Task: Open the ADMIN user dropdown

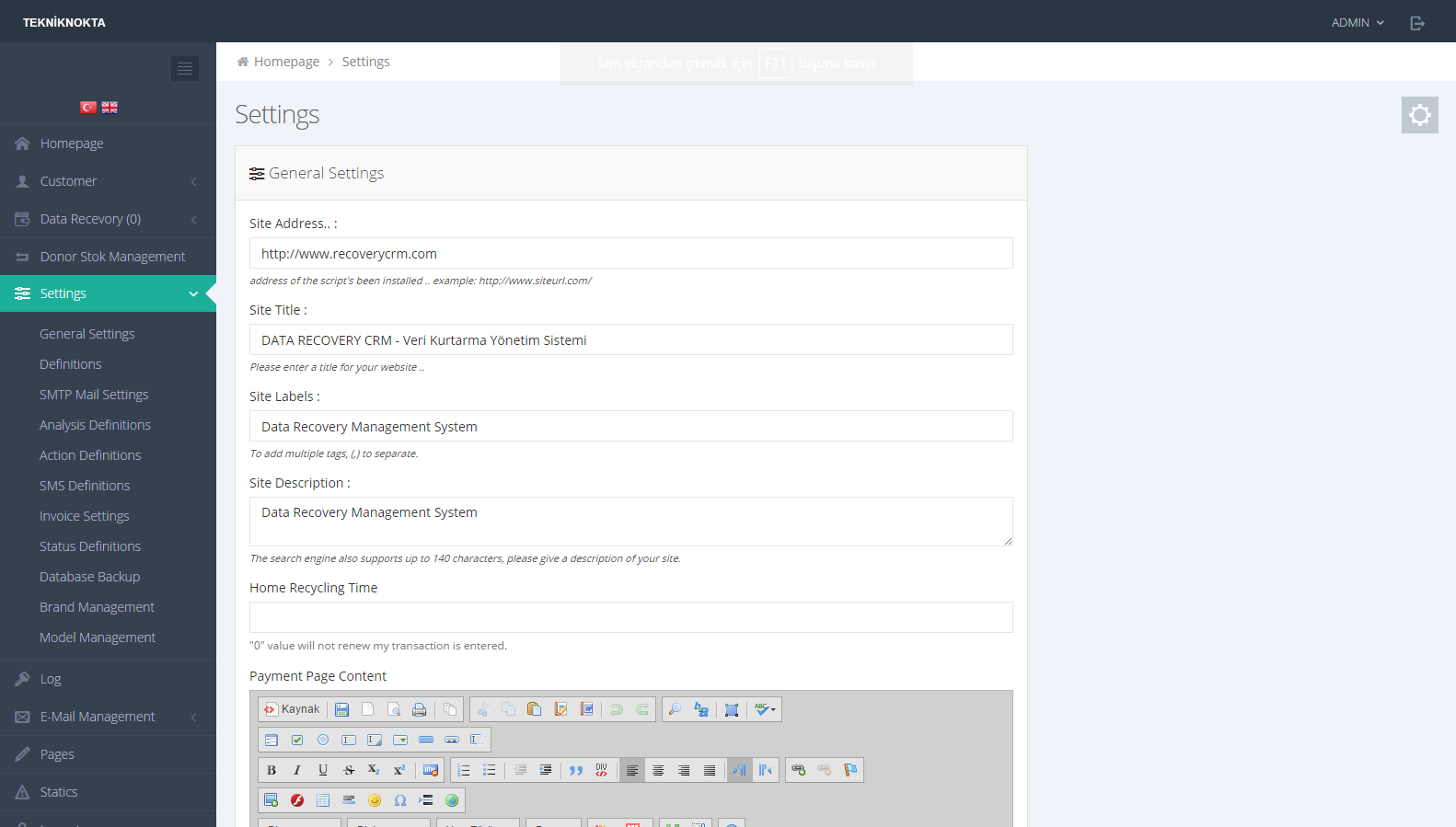Action: 1357,22
